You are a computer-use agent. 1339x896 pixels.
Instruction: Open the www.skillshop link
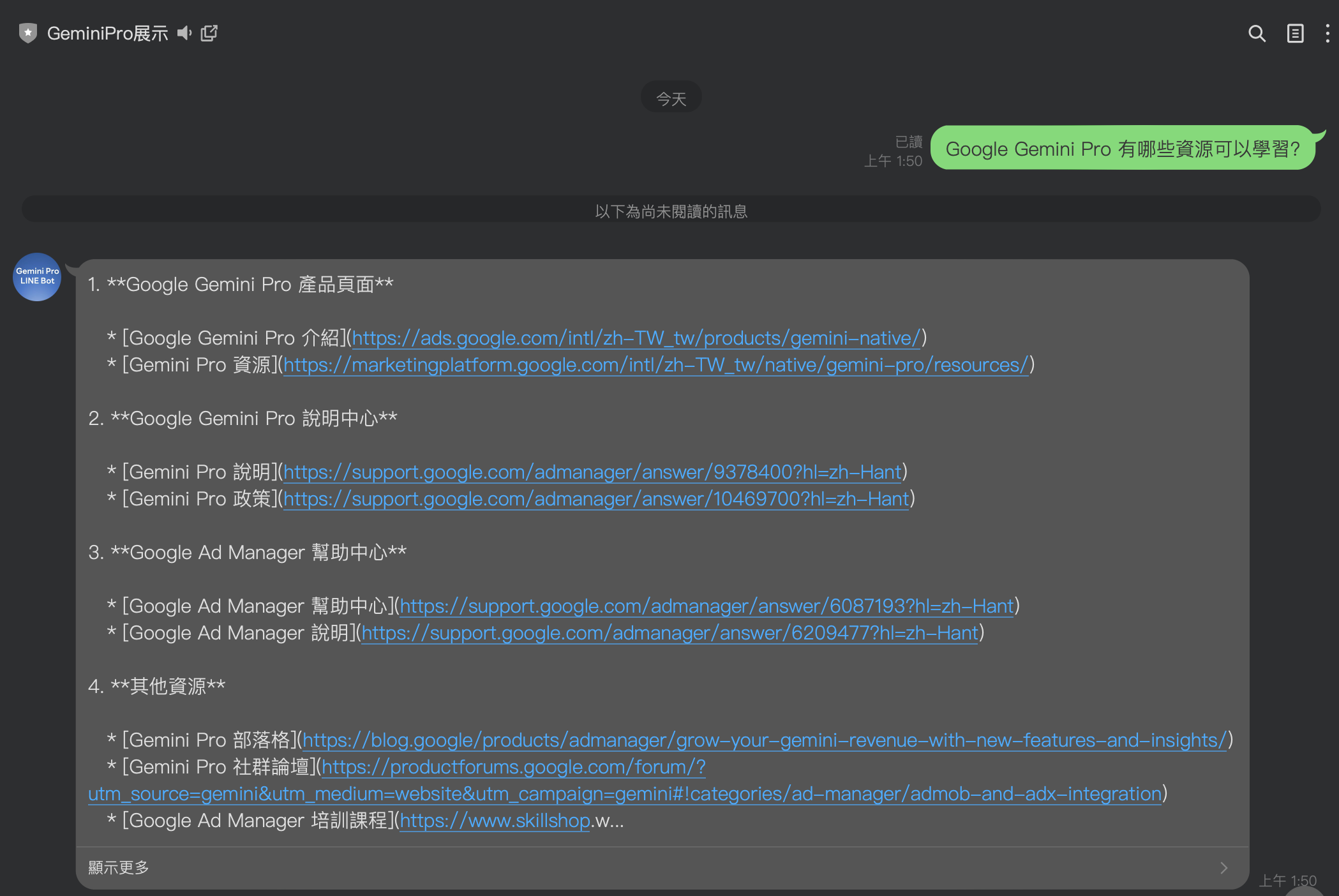pyautogui.click(x=495, y=820)
